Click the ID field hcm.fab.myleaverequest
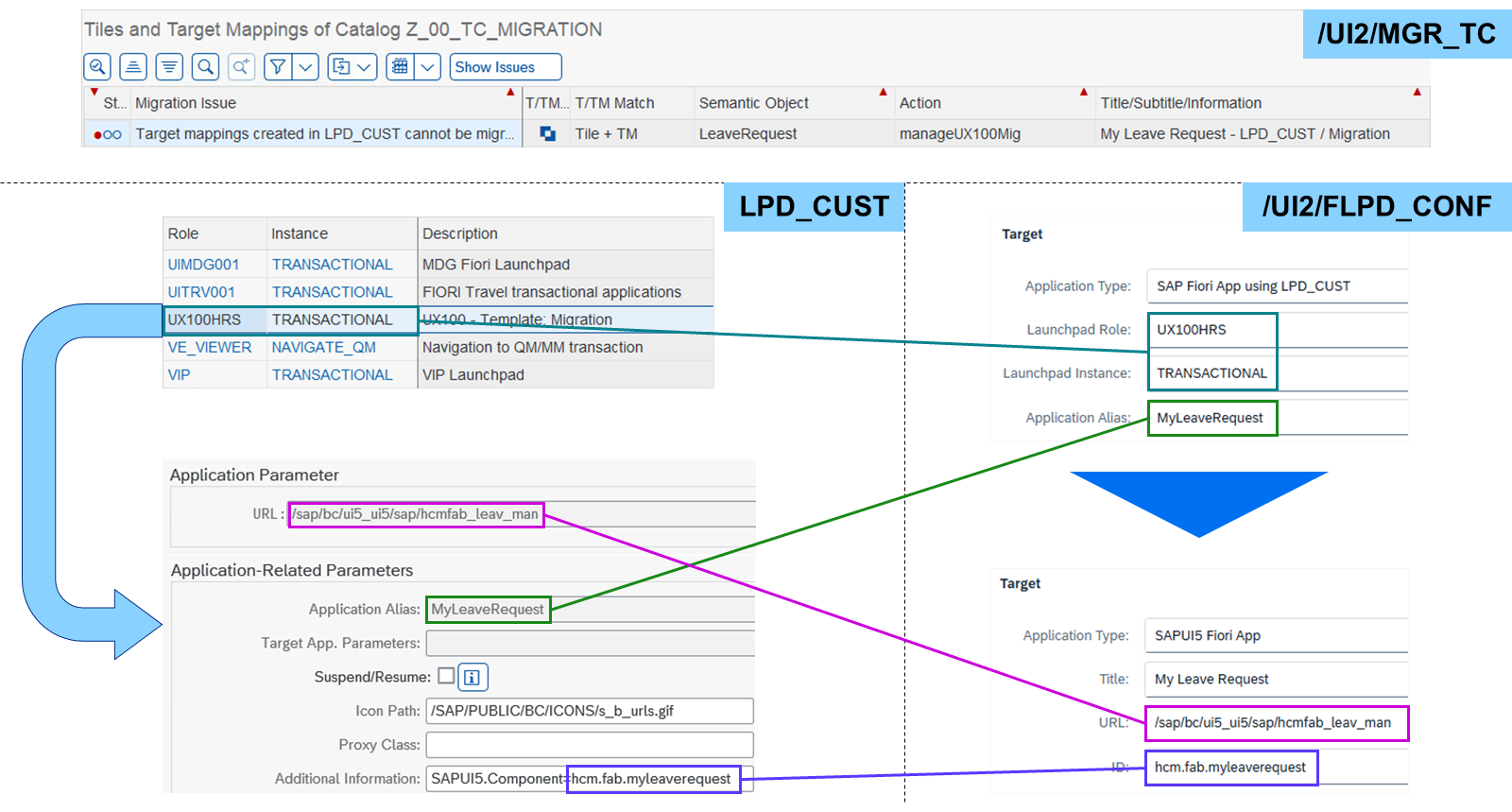Viewport: 1512px width, 812px height. click(1277, 767)
